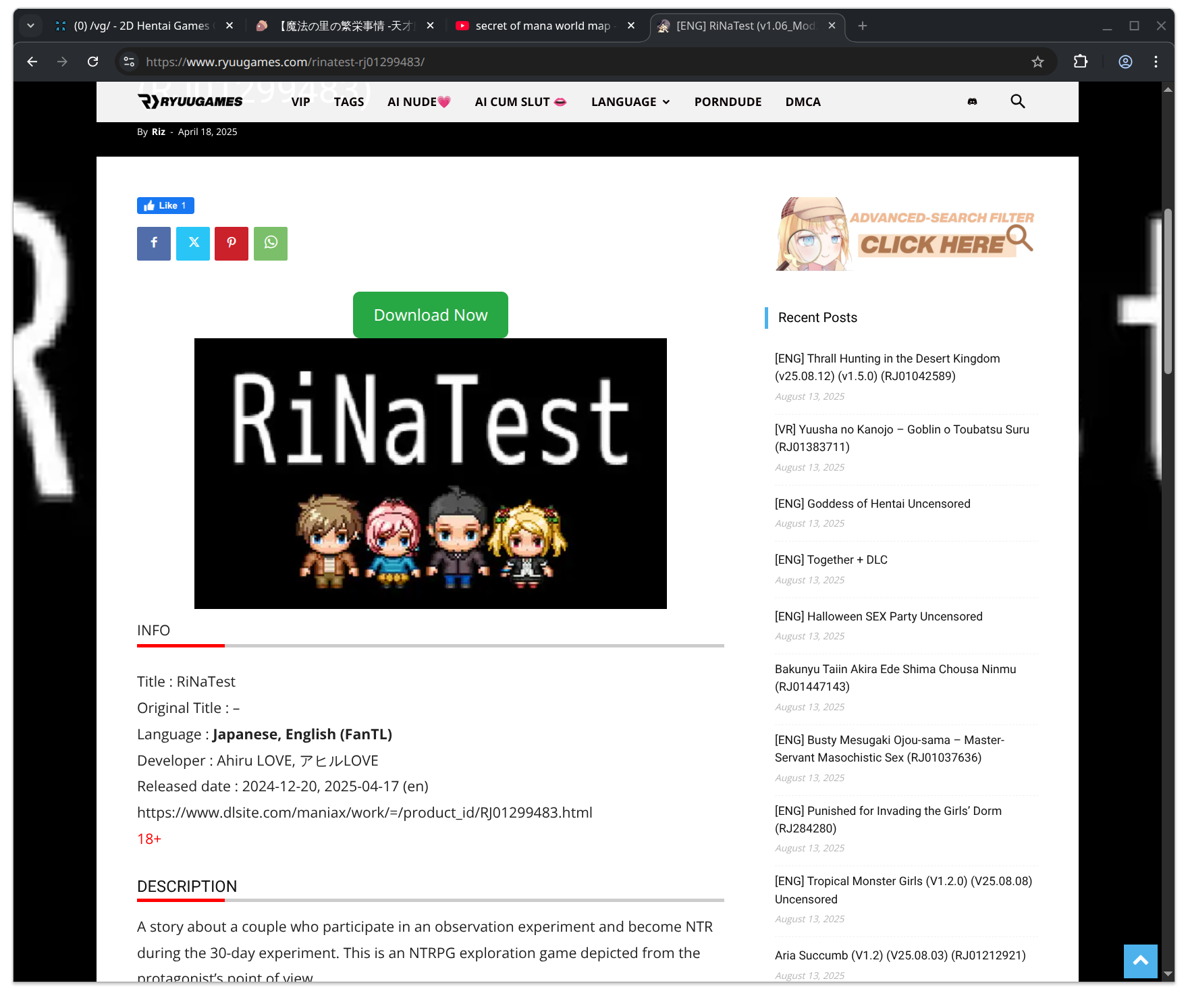Image resolution: width=1188 pixels, height=1008 pixels.
Task: Open the browser Extensions menu
Action: click(1081, 62)
